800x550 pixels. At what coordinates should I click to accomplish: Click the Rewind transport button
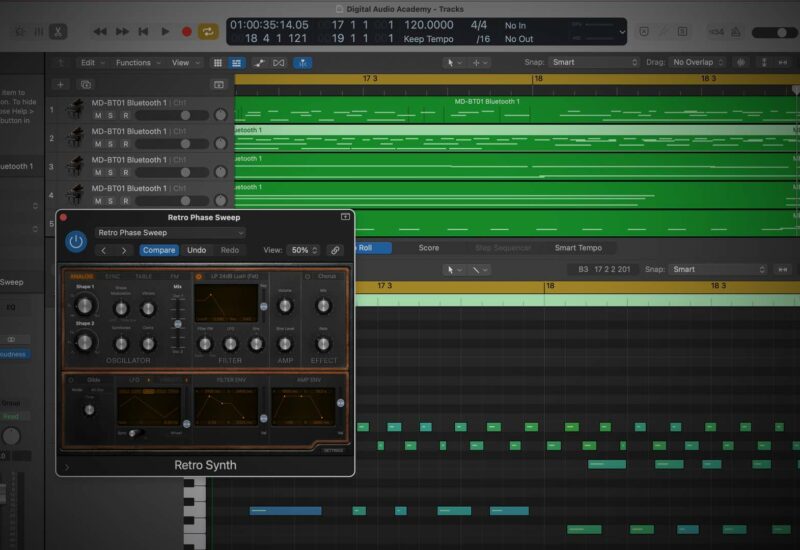pyautogui.click(x=100, y=32)
